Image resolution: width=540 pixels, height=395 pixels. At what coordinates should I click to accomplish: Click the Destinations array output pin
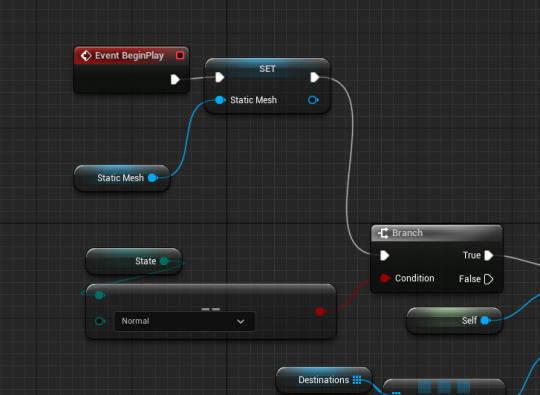pos(357,380)
